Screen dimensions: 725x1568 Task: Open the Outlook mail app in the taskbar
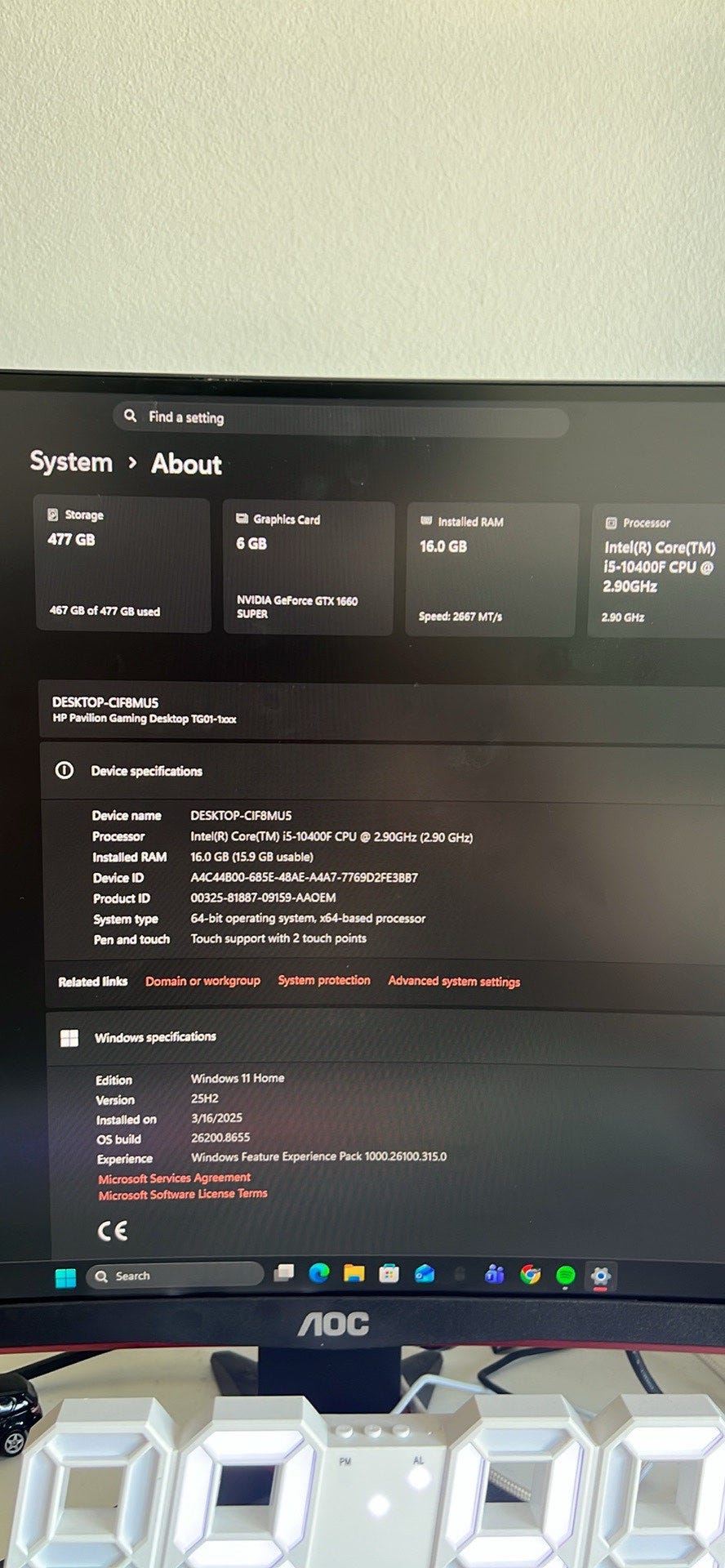tap(425, 1274)
